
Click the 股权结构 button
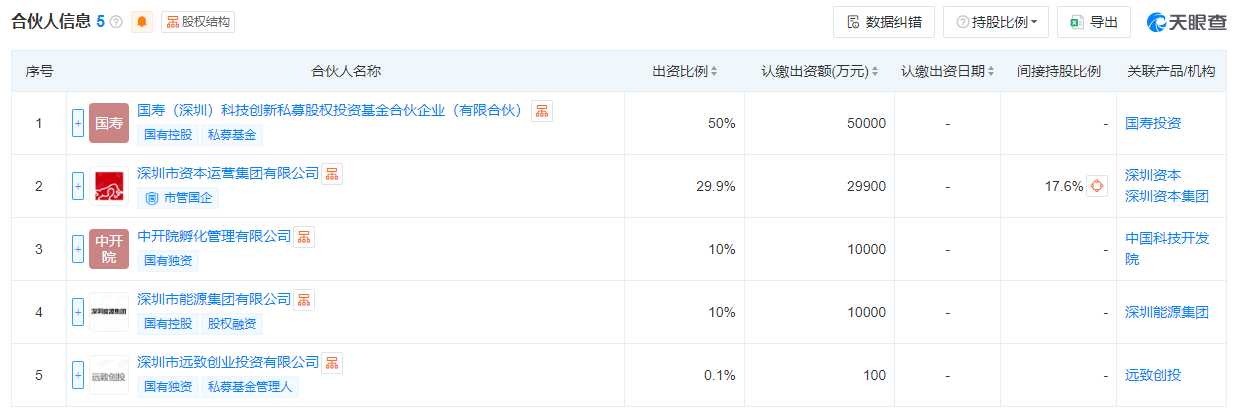pyautogui.click(x=198, y=22)
